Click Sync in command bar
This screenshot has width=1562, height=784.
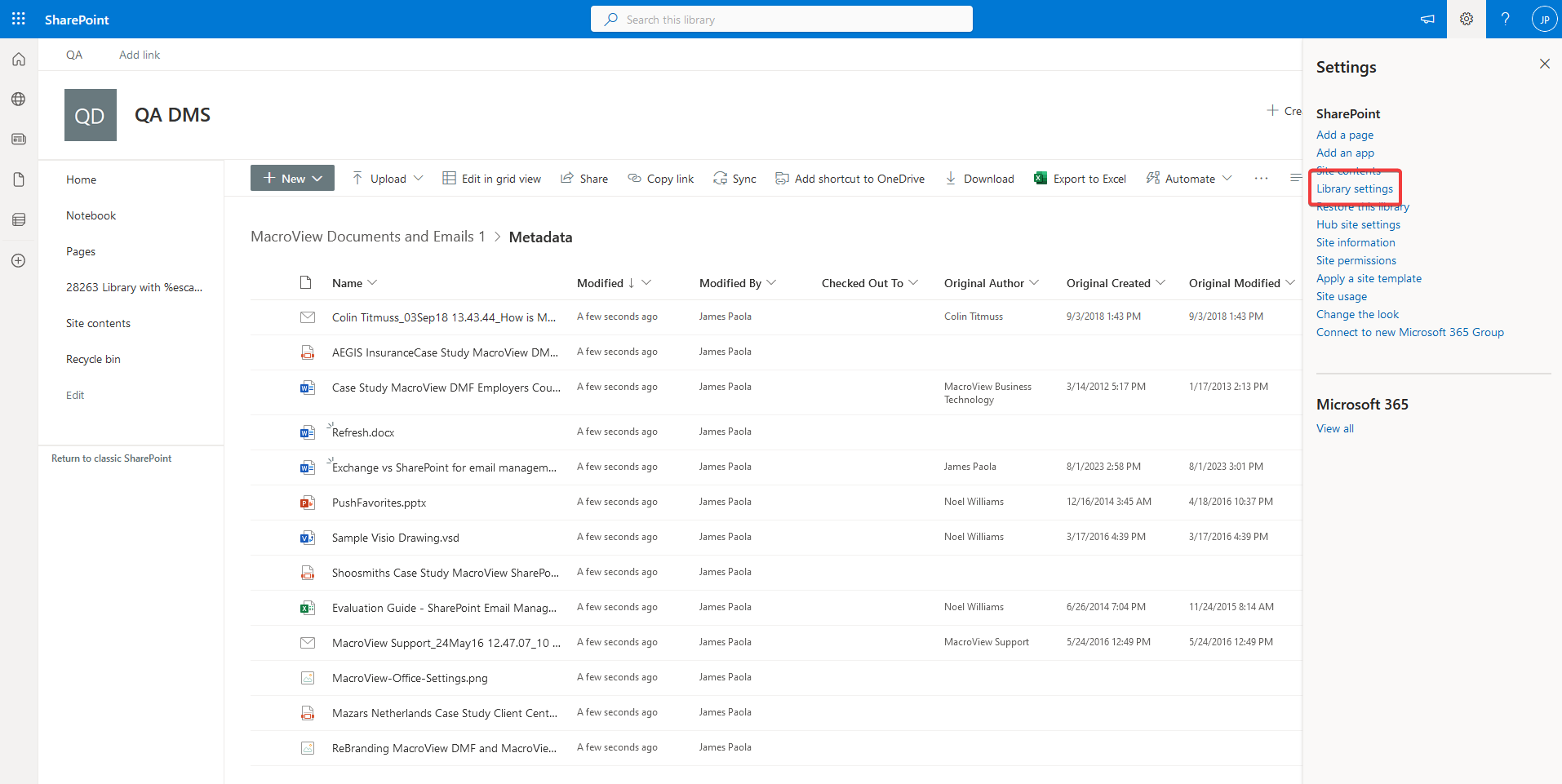(x=734, y=178)
